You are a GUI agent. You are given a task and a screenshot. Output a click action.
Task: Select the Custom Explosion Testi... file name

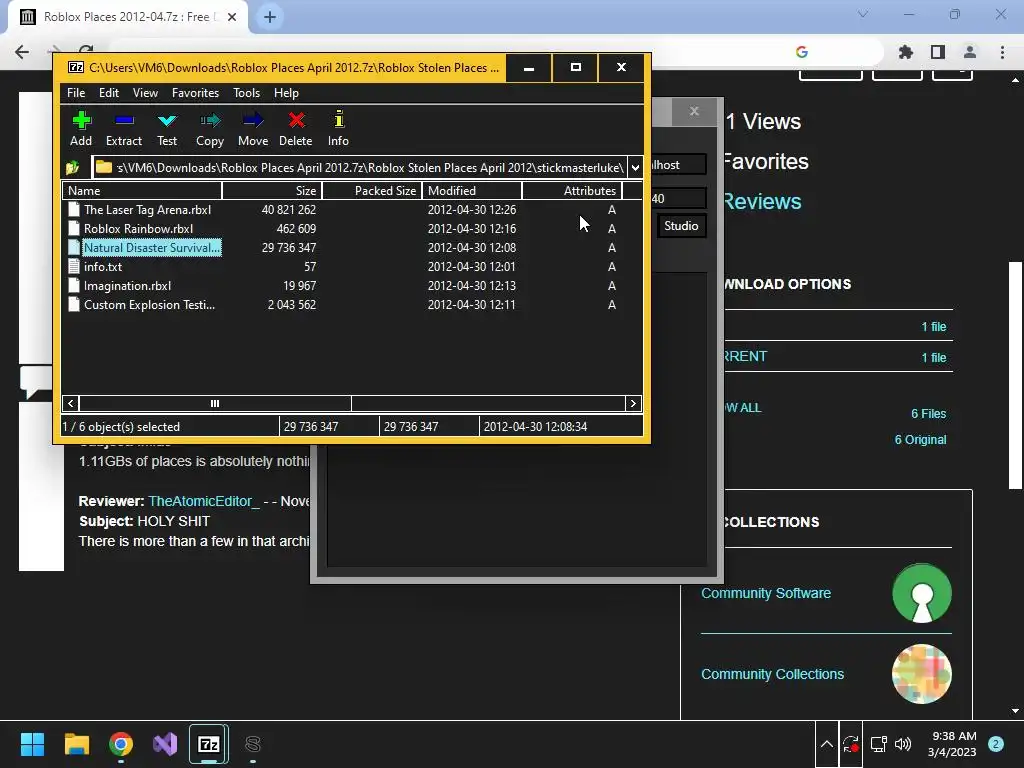click(149, 304)
